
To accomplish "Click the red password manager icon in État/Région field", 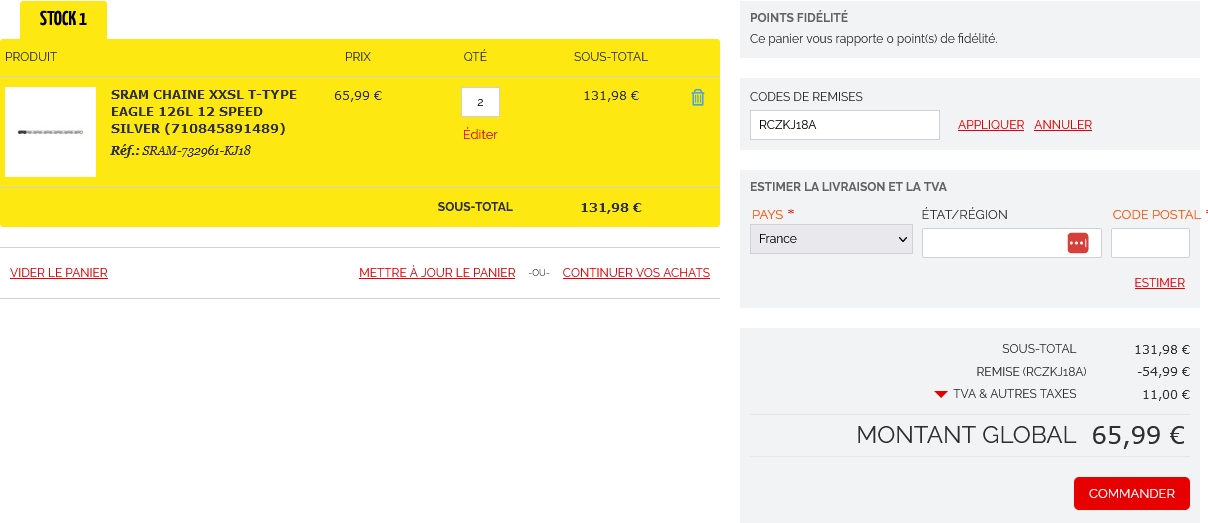I will 1077,243.
